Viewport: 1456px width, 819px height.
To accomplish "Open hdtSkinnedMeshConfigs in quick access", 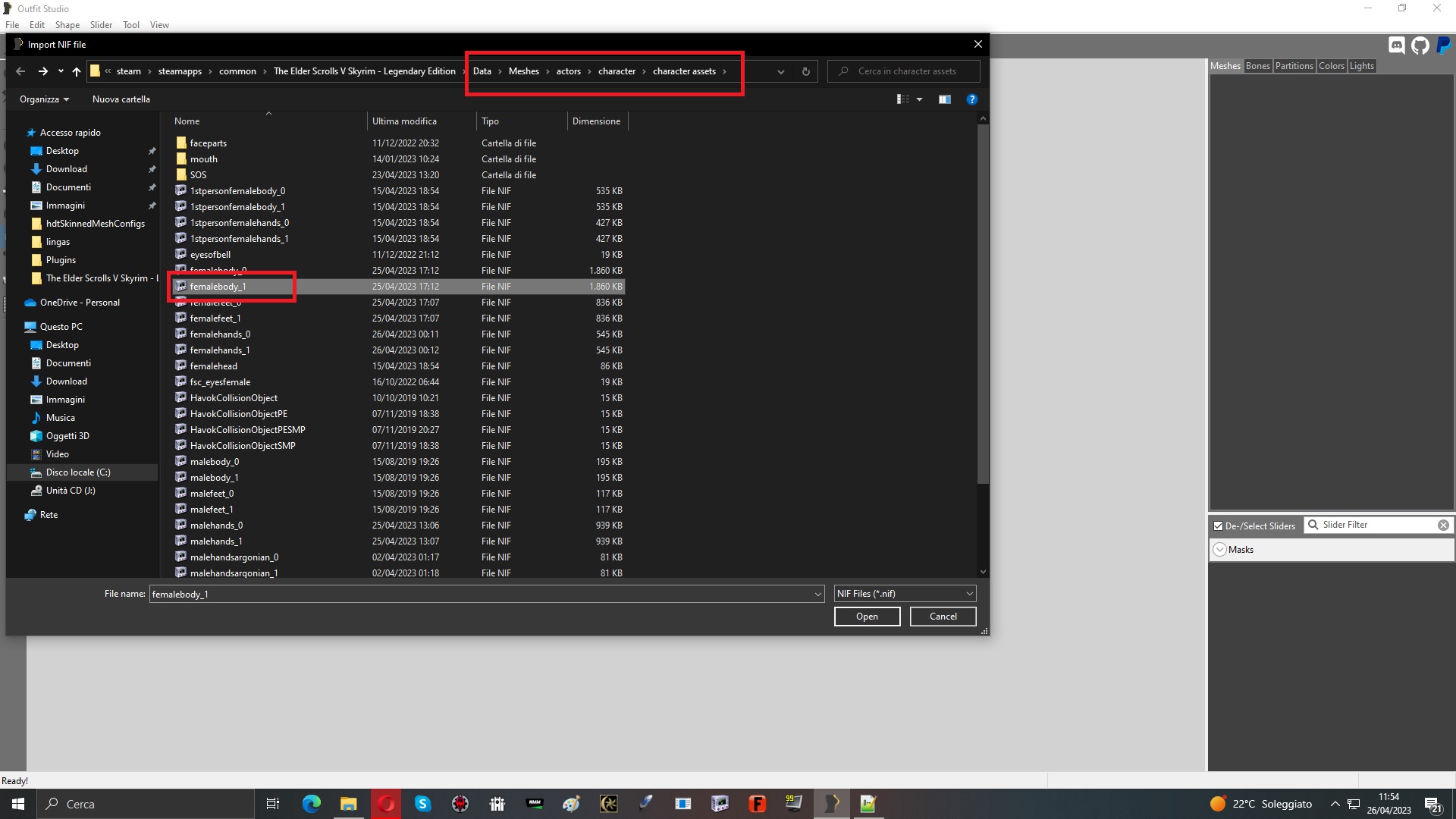I will [x=95, y=224].
